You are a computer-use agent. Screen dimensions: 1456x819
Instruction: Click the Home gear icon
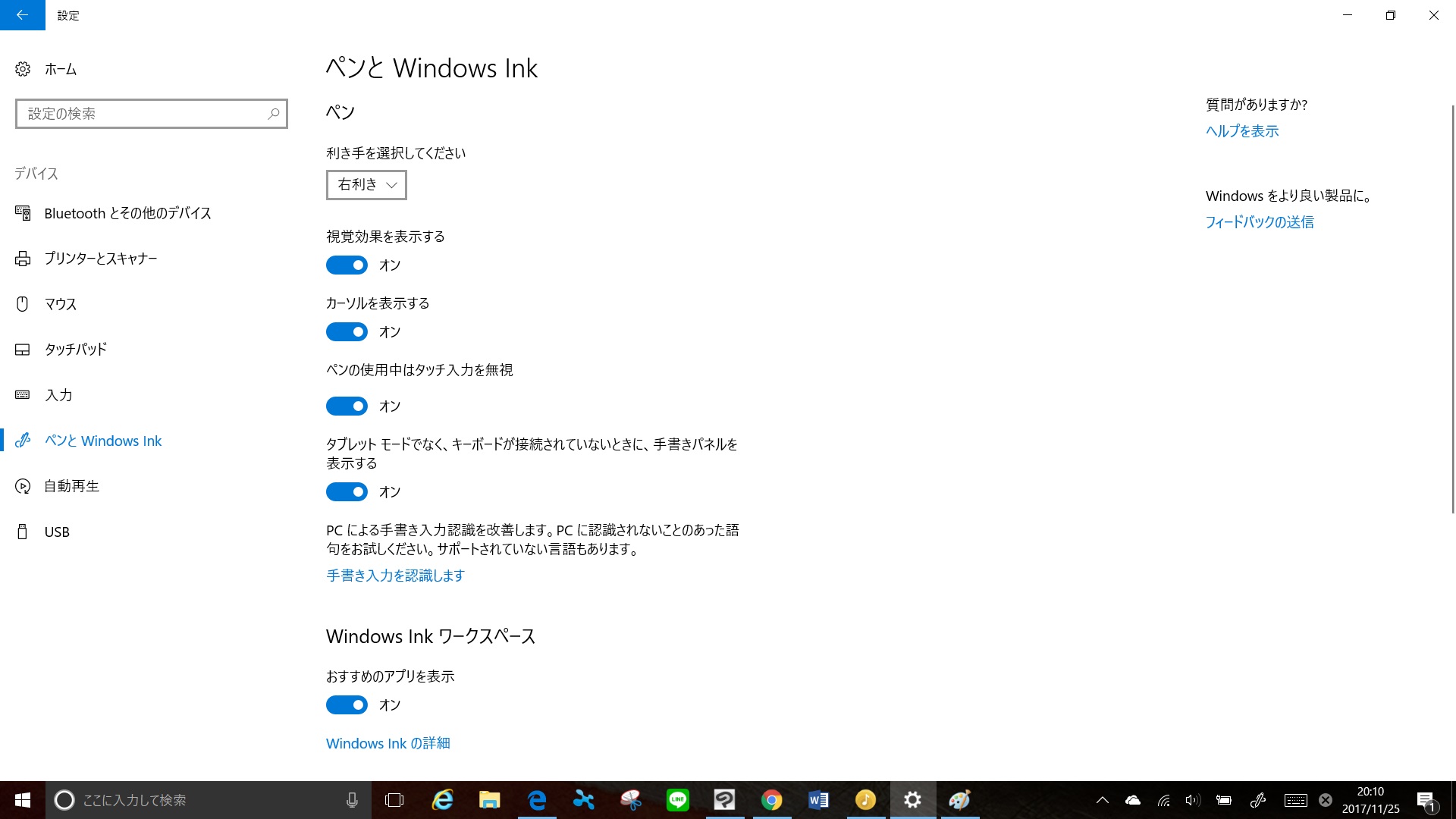23,69
